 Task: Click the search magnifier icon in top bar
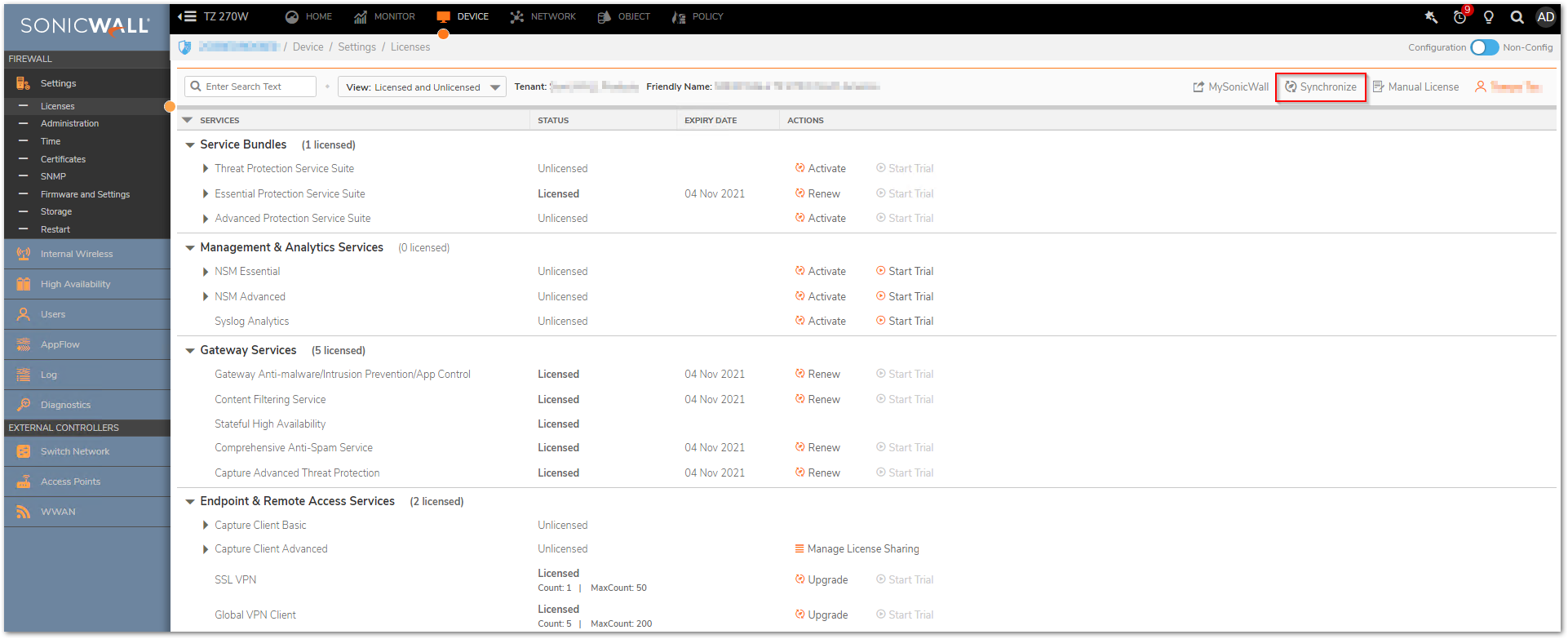pyautogui.click(x=1517, y=17)
